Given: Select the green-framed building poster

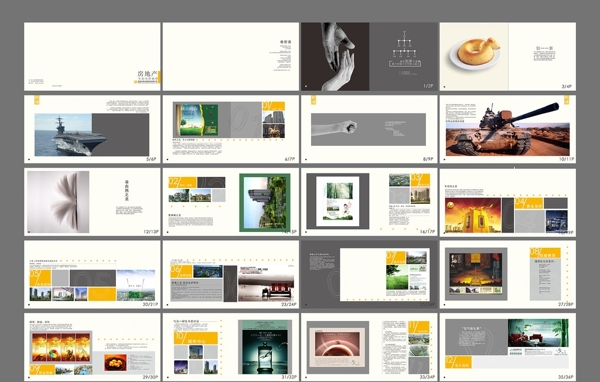Looking at the screenshot, I should coord(265,202).
